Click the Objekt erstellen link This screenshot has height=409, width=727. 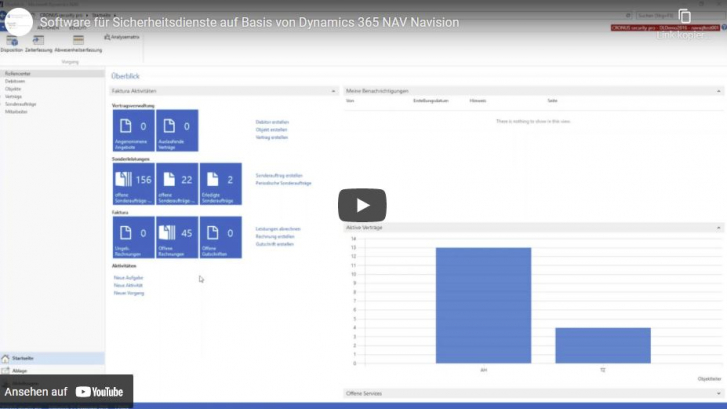pos(271,129)
